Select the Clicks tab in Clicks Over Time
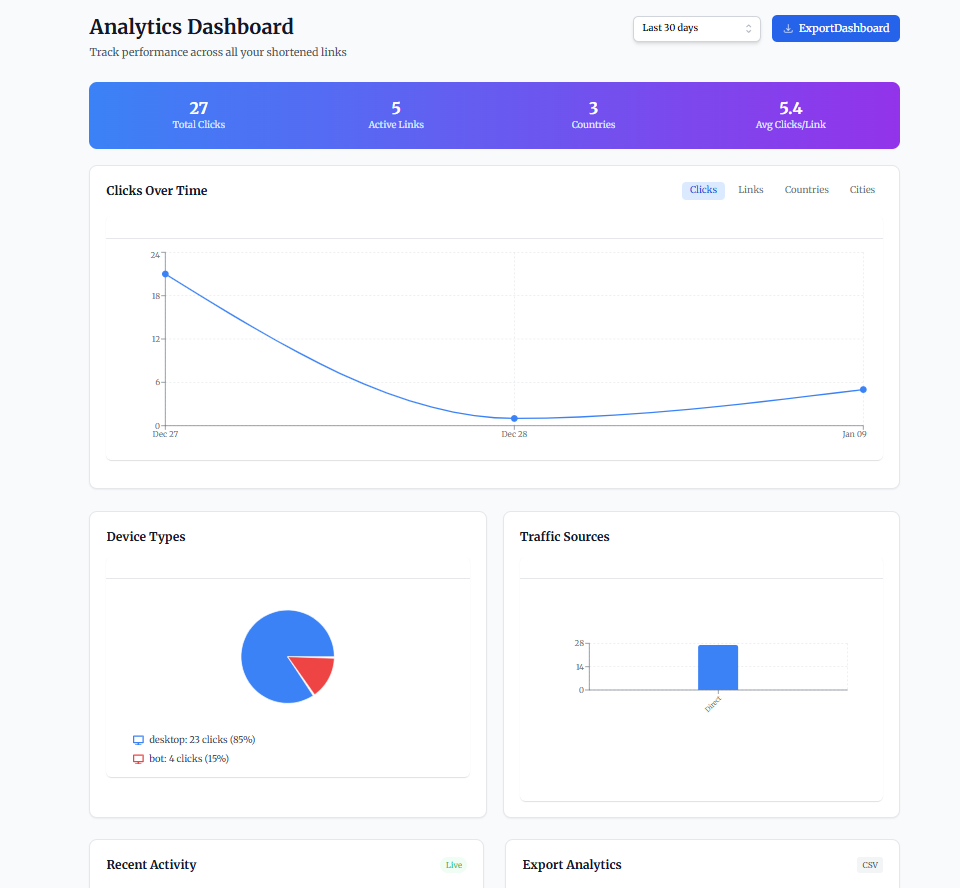The image size is (960, 888). click(x=703, y=190)
